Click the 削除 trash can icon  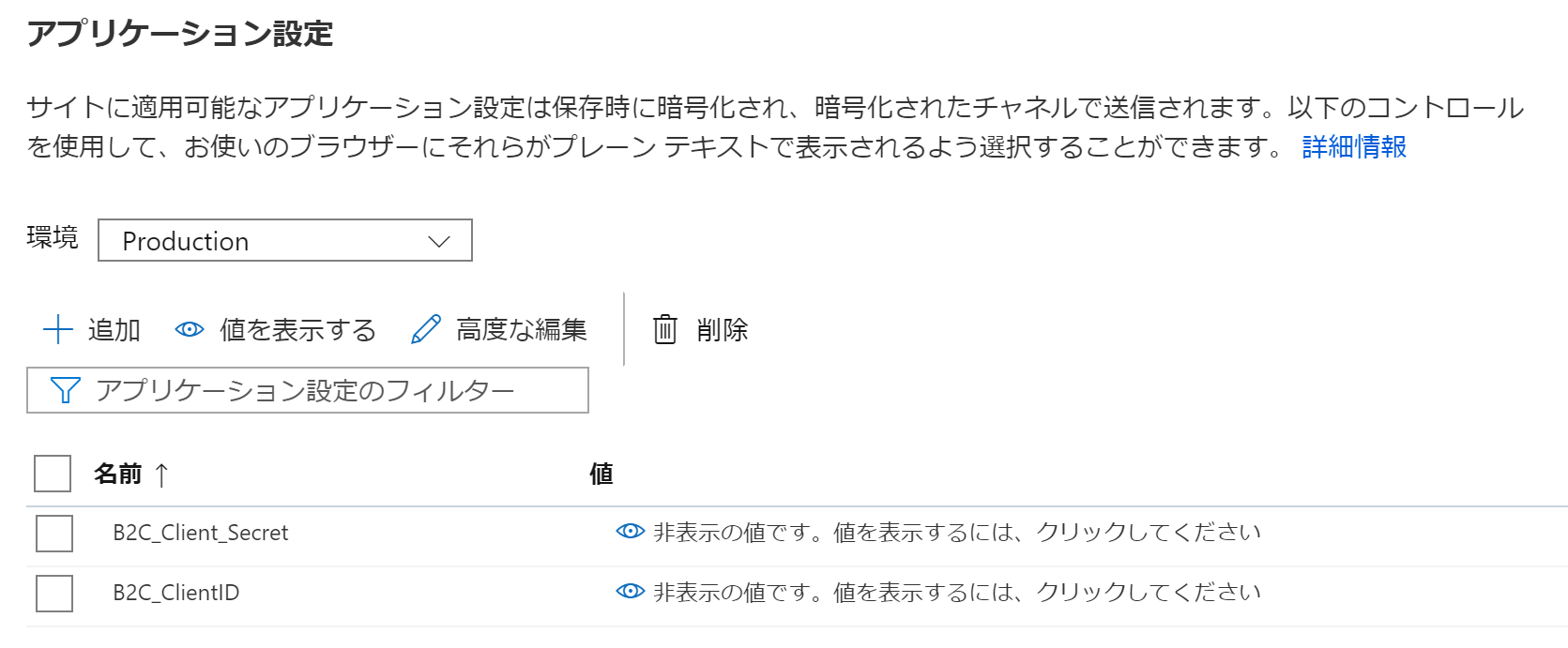(x=664, y=330)
